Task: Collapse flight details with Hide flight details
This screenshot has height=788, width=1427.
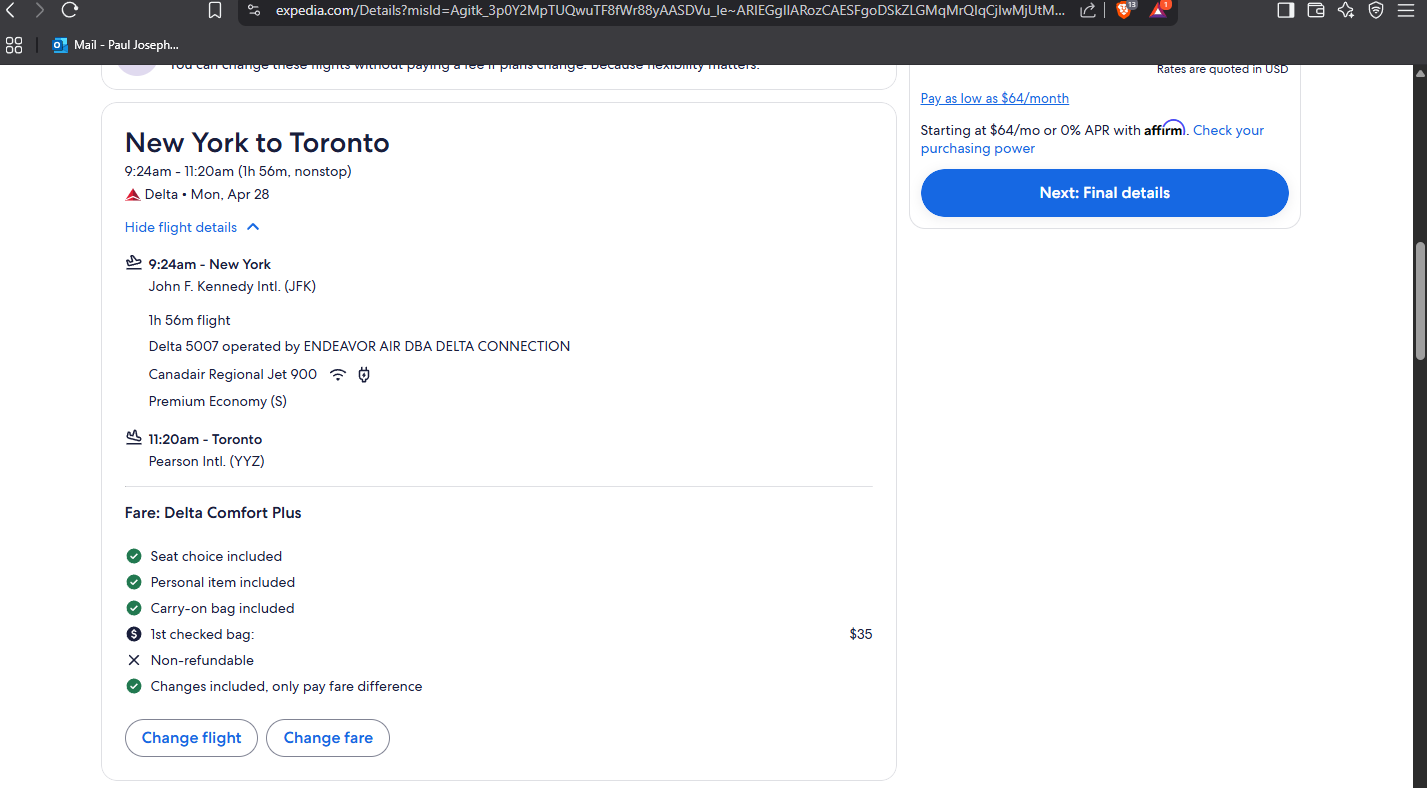Action: (x=181, y=227)
